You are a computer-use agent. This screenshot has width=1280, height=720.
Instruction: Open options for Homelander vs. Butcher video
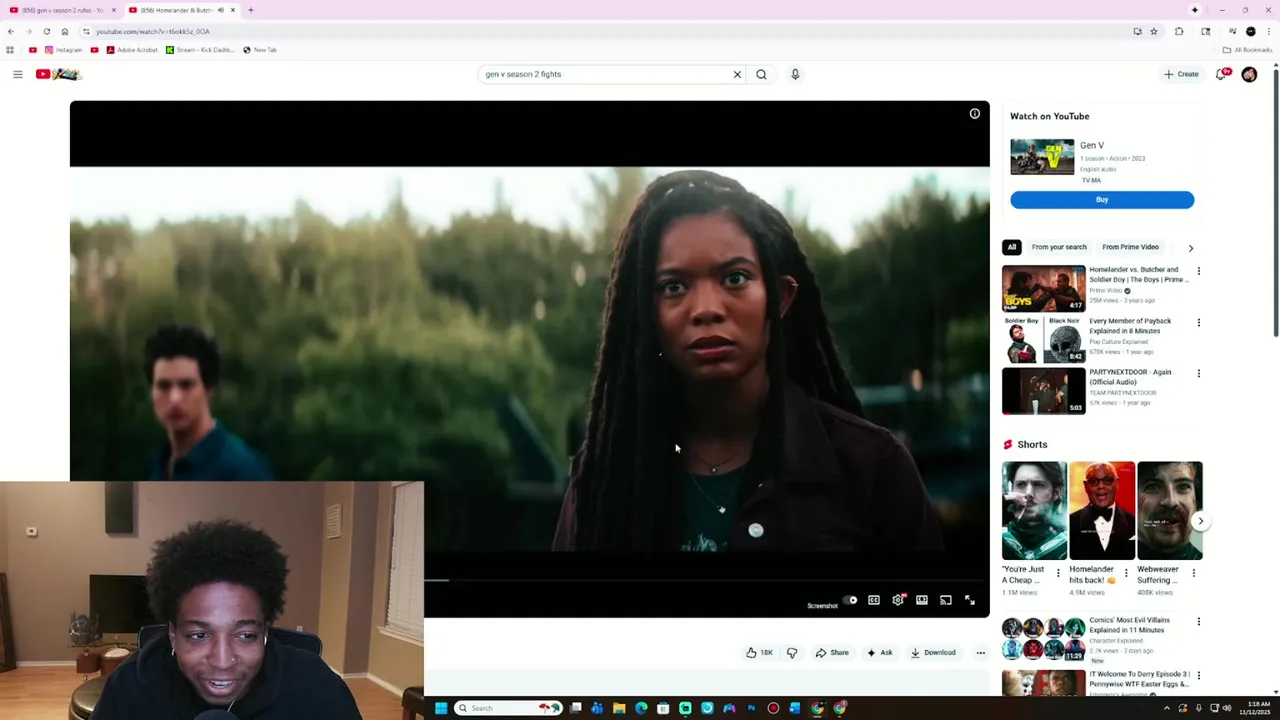point(1199,271)
